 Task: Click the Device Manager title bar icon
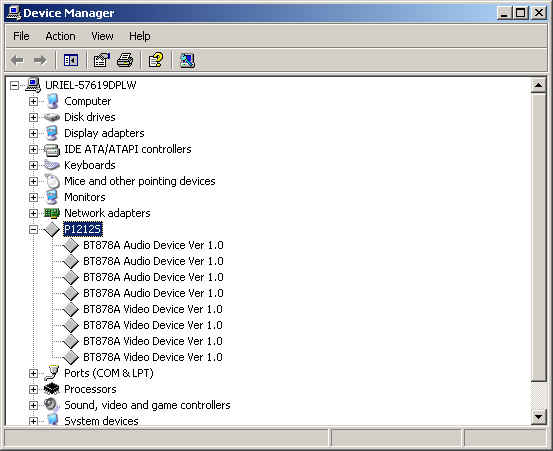pos(14,13)
